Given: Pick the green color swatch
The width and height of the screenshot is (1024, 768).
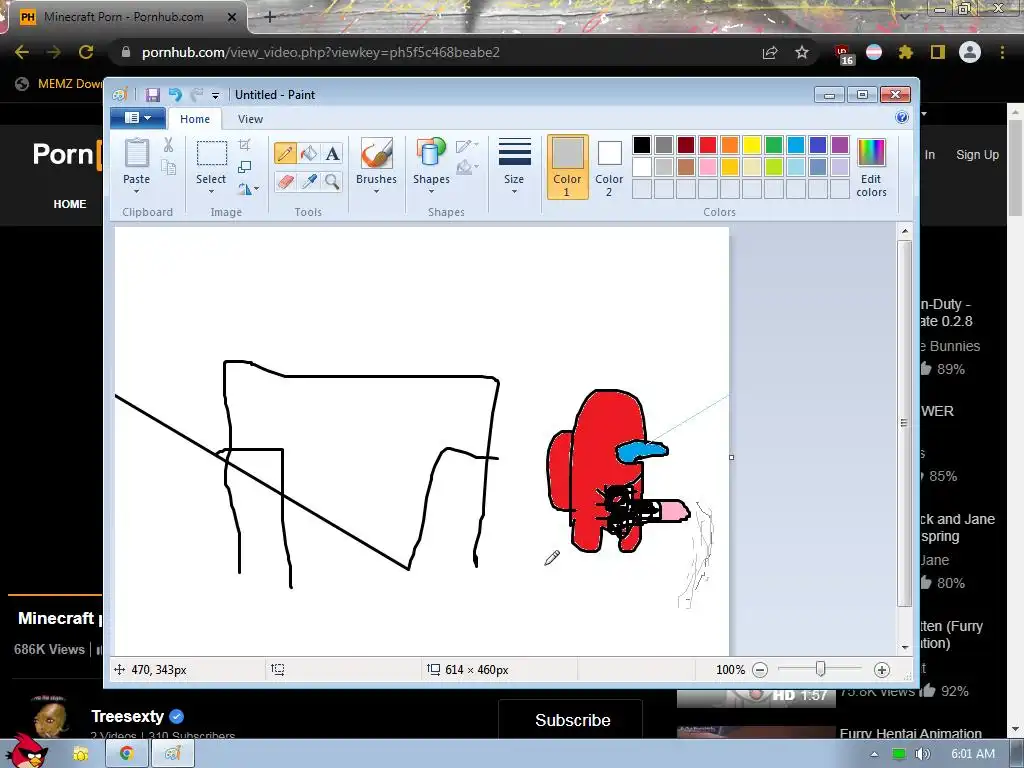Looking at the screenshot, I should click(x=773, y=145).
